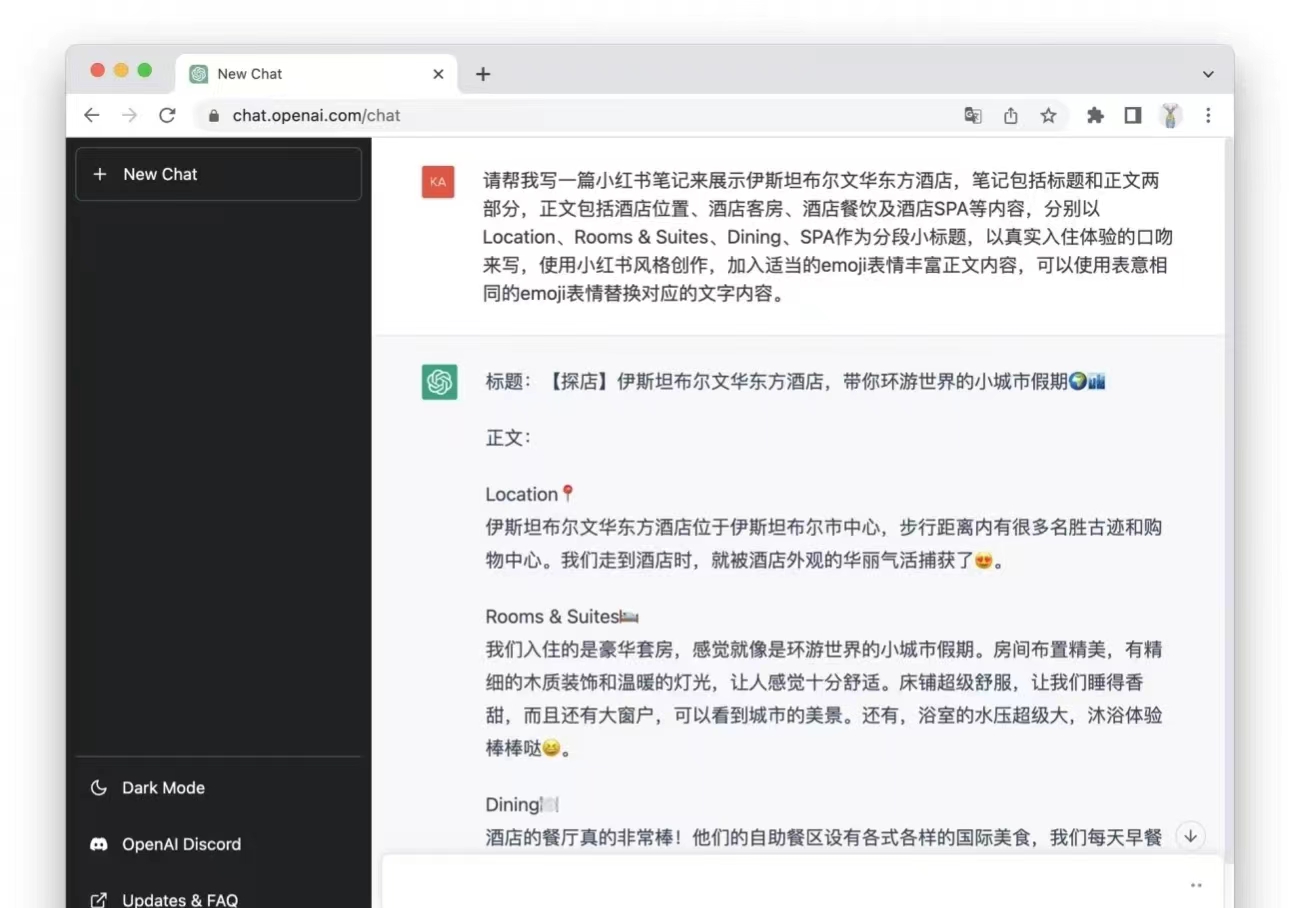Open the Chrome profile avatar
The image size is (1300, 908).
point(1171,116)
